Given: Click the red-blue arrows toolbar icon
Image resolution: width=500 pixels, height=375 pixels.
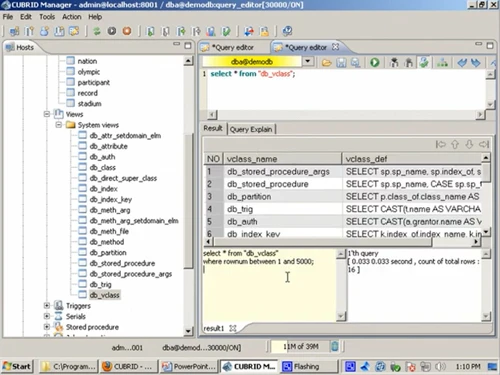Looking at the screenshot, I should pos(249,31).
